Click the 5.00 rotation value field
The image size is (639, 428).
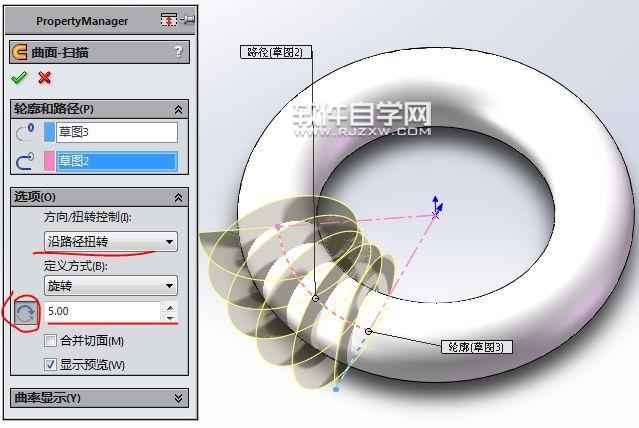click(x=104, y=311)
